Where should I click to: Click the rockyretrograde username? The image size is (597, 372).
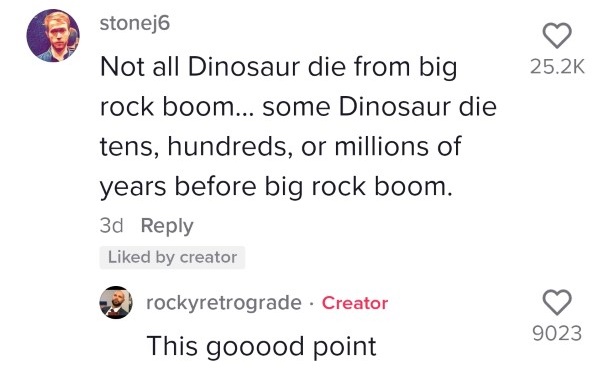click(224, 303)
